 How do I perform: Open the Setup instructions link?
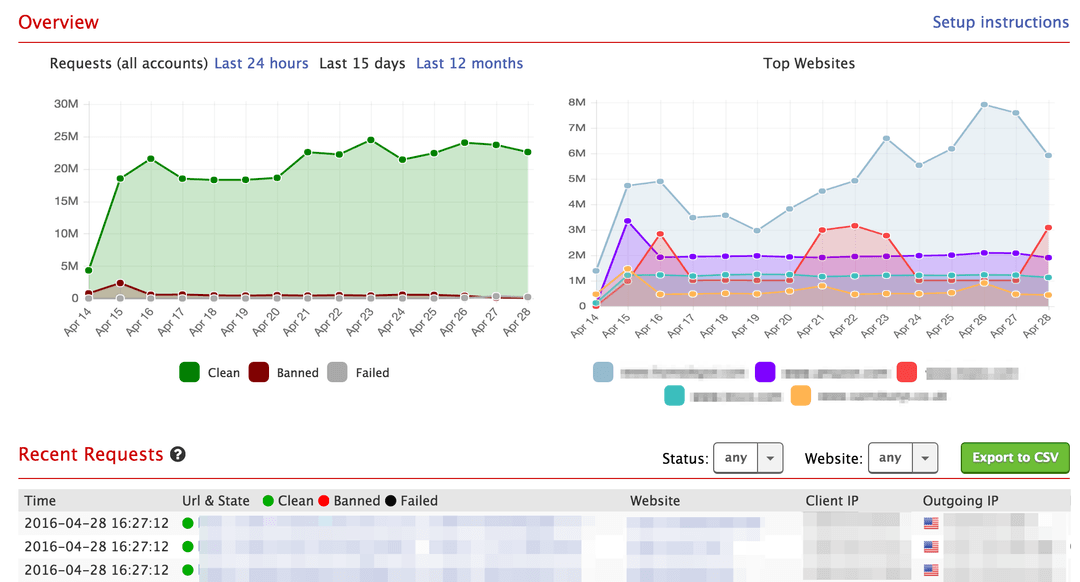click(1000, 22)
